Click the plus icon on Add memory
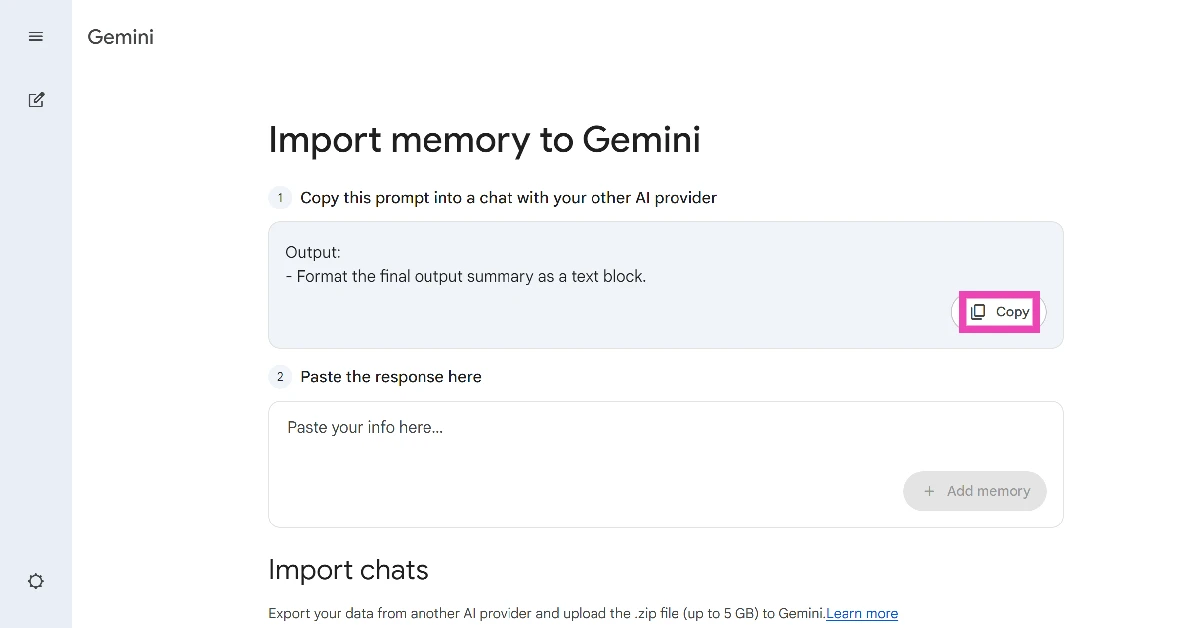This screenshot has width=1200, height=628. [928, 491]
